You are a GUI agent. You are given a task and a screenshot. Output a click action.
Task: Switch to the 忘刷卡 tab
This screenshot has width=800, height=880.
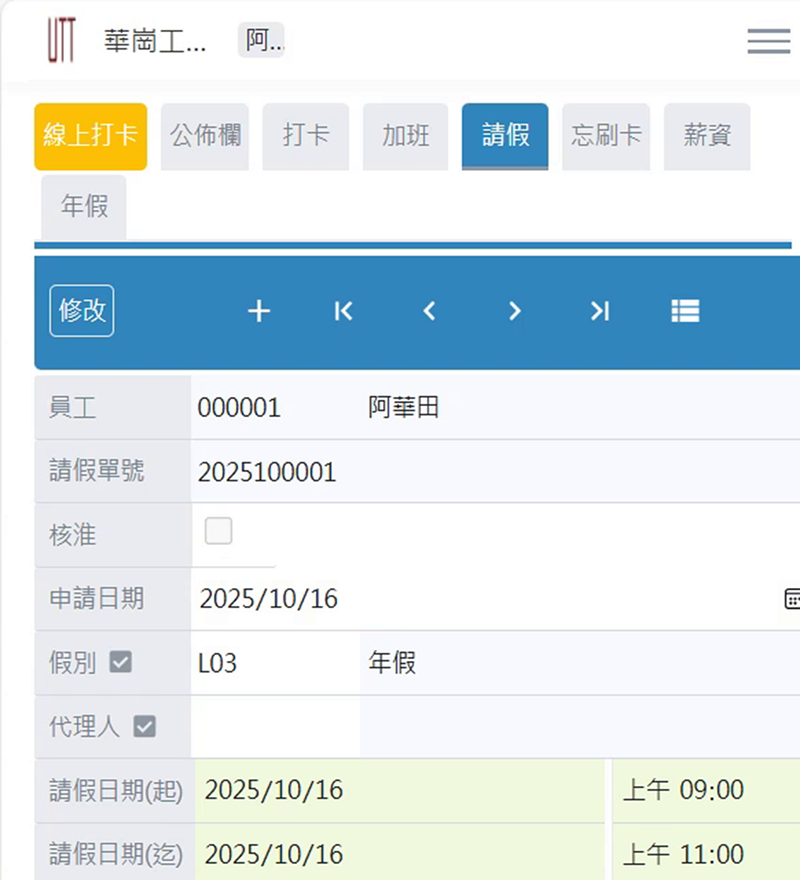pyautogui.click(x=606, y=136)
